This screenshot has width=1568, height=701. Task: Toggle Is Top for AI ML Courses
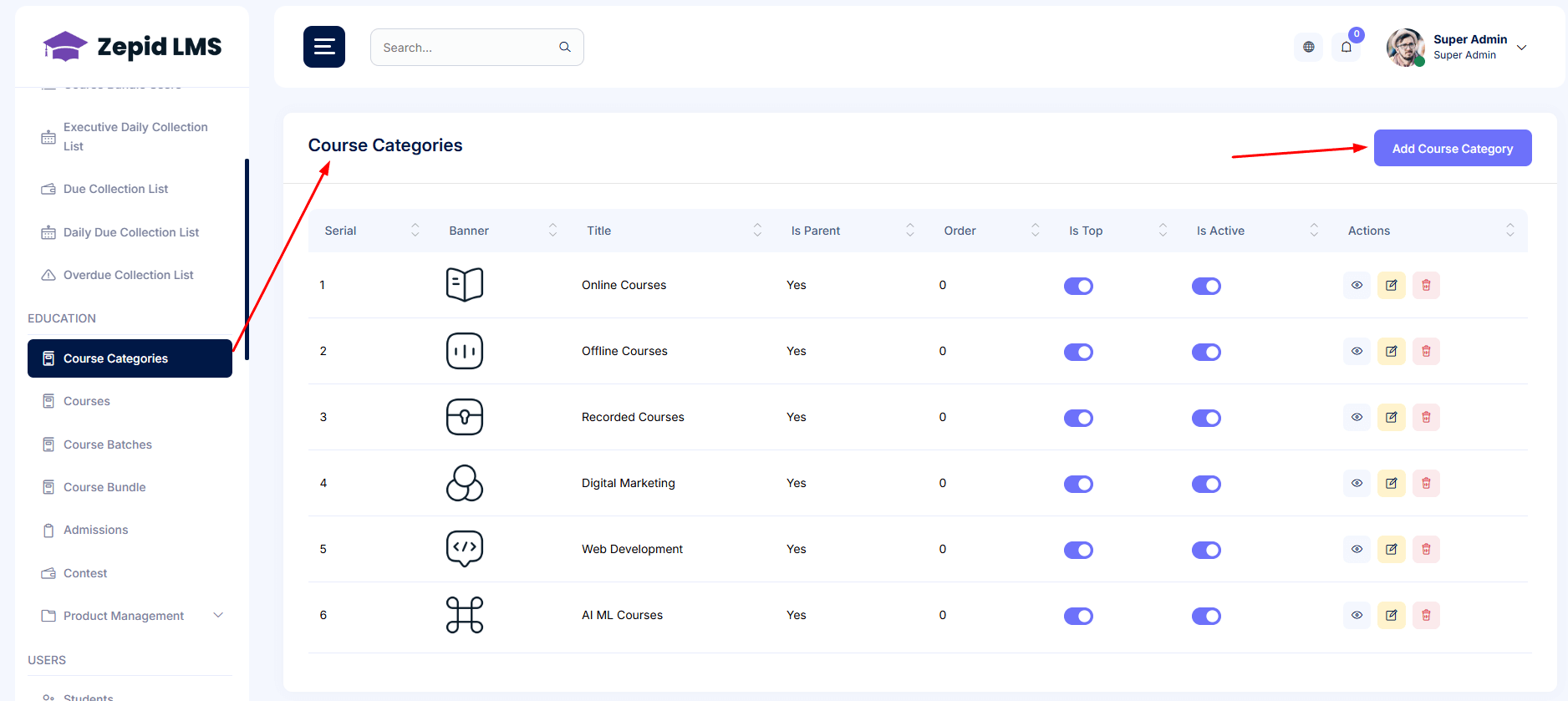pyautogui.click(x=1079, y=617)
